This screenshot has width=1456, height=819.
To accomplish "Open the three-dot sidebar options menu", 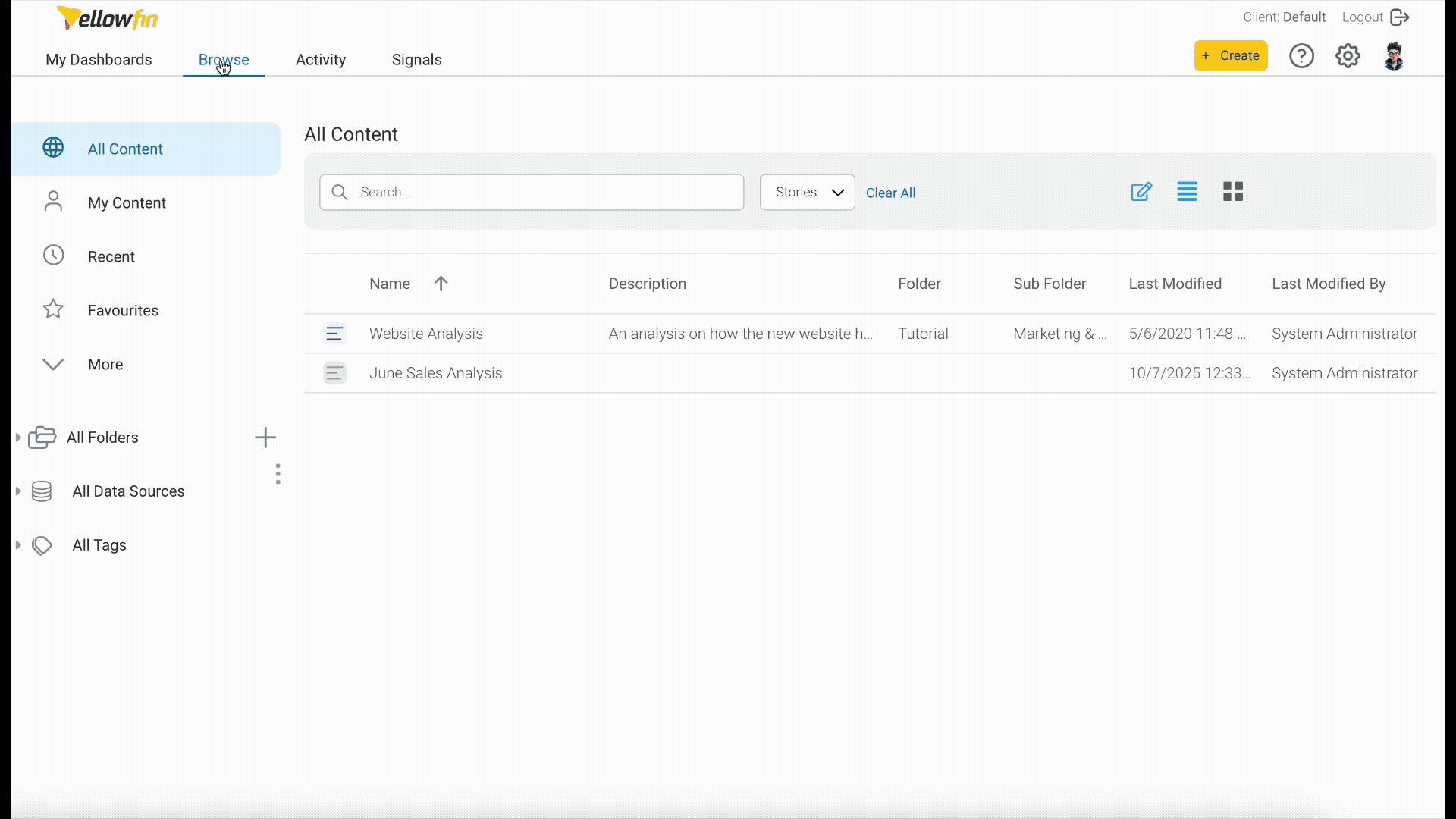I will click(278, 474).
